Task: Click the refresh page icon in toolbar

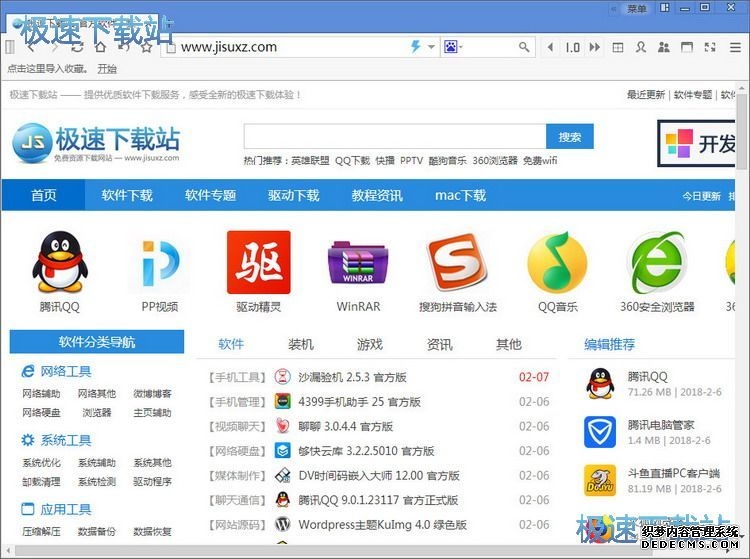Action: pyautogui.click(x=77, y=47)
